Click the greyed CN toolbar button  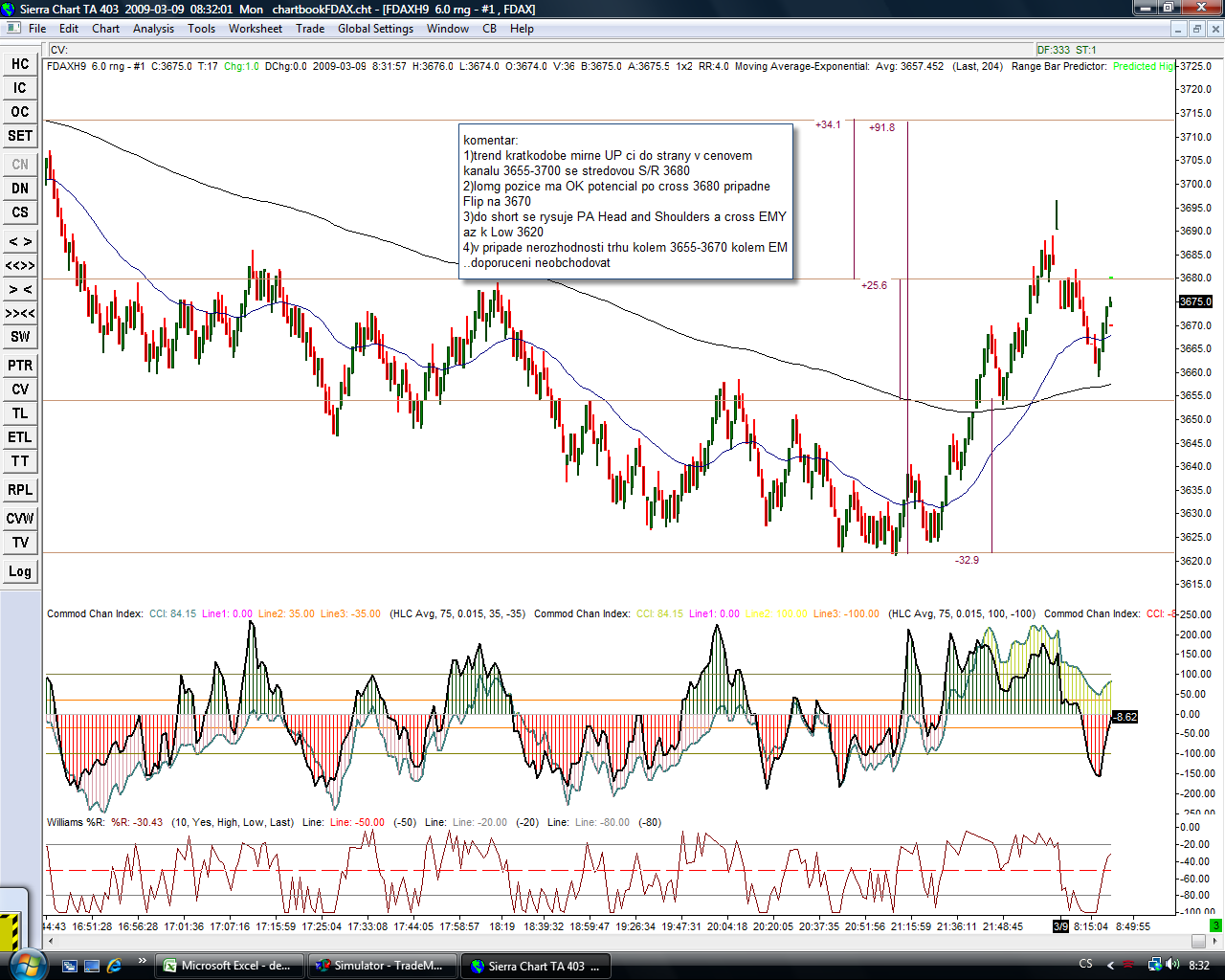20,165
